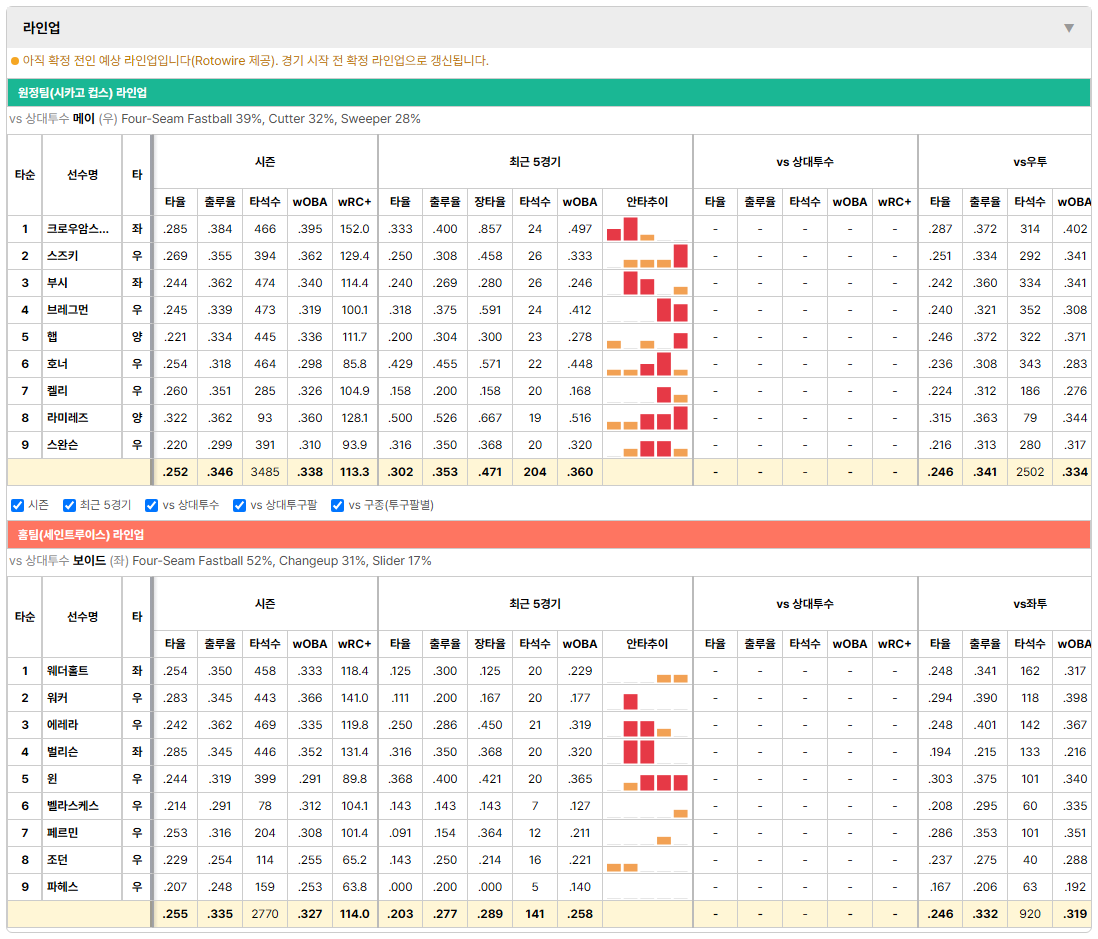Click 라미레즈 hit-trend bar chart
This screenshot has width=1098, height=939.
tap(647, 418)
